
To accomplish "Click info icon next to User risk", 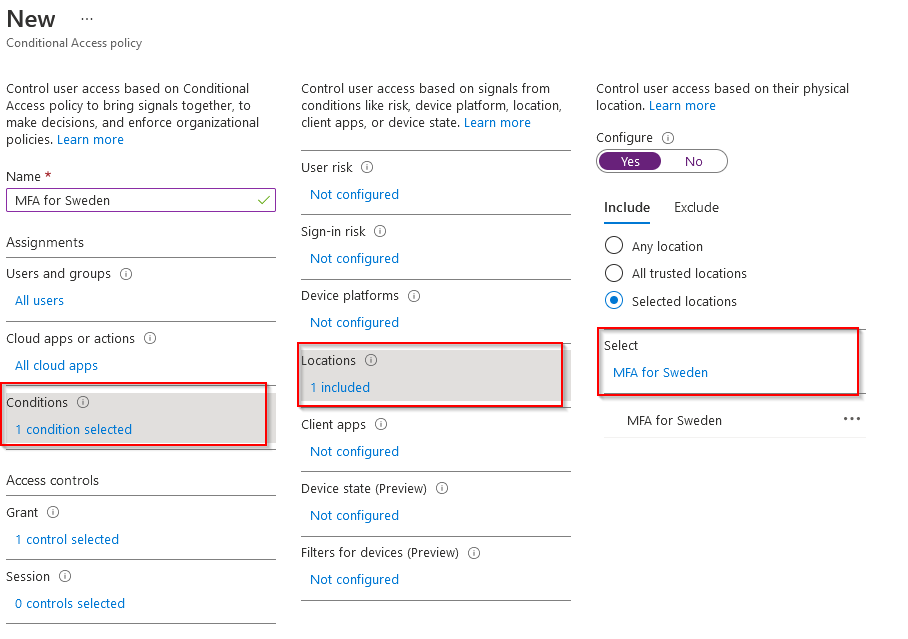I will (367, 168).
